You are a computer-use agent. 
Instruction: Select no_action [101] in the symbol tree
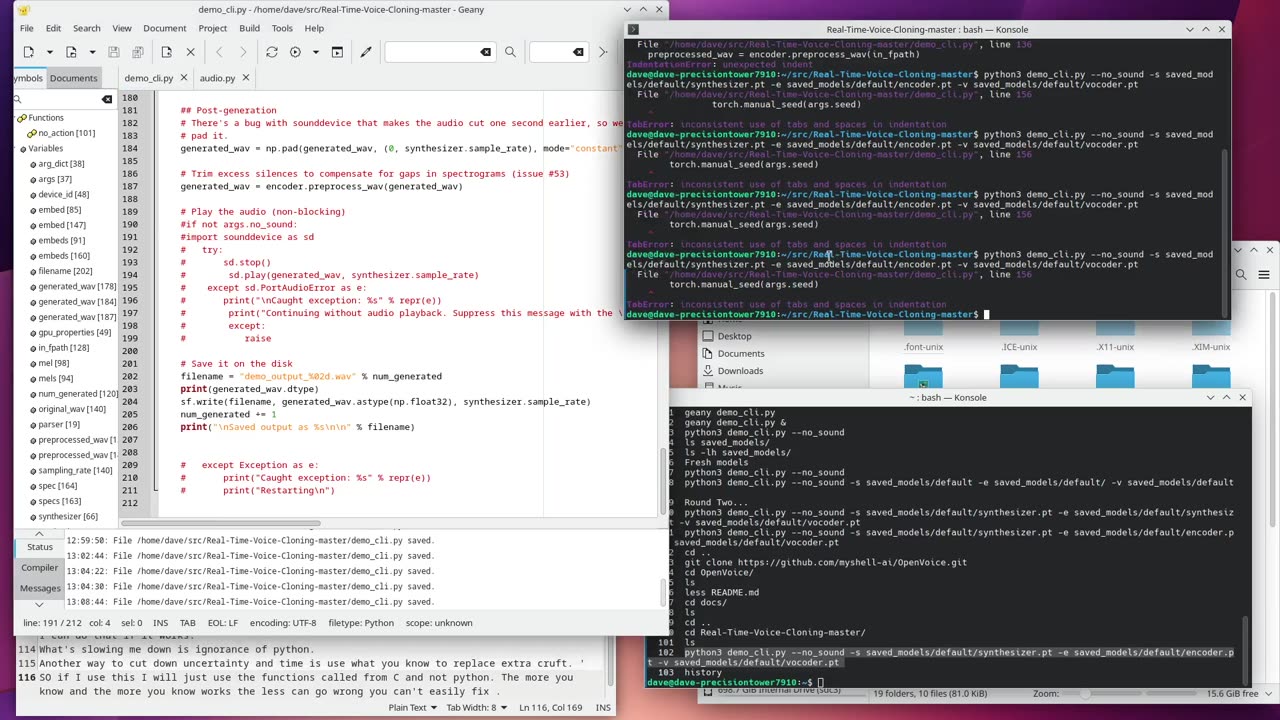tap(66, 133)
